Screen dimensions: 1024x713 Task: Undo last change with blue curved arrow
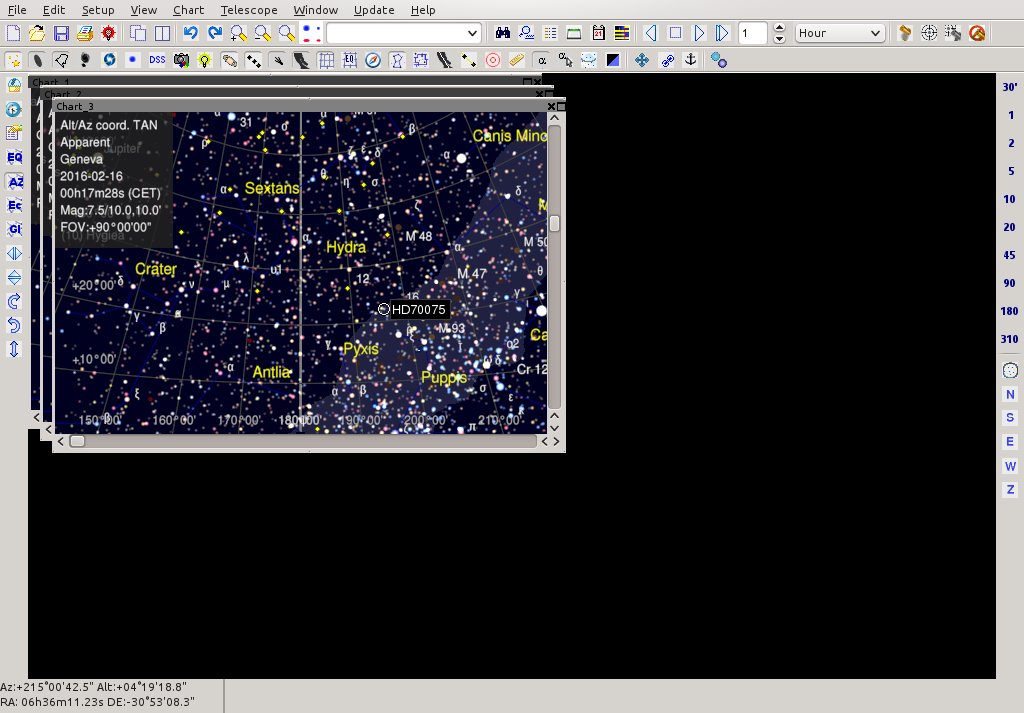pyautogui.click(x=191, y=33)
